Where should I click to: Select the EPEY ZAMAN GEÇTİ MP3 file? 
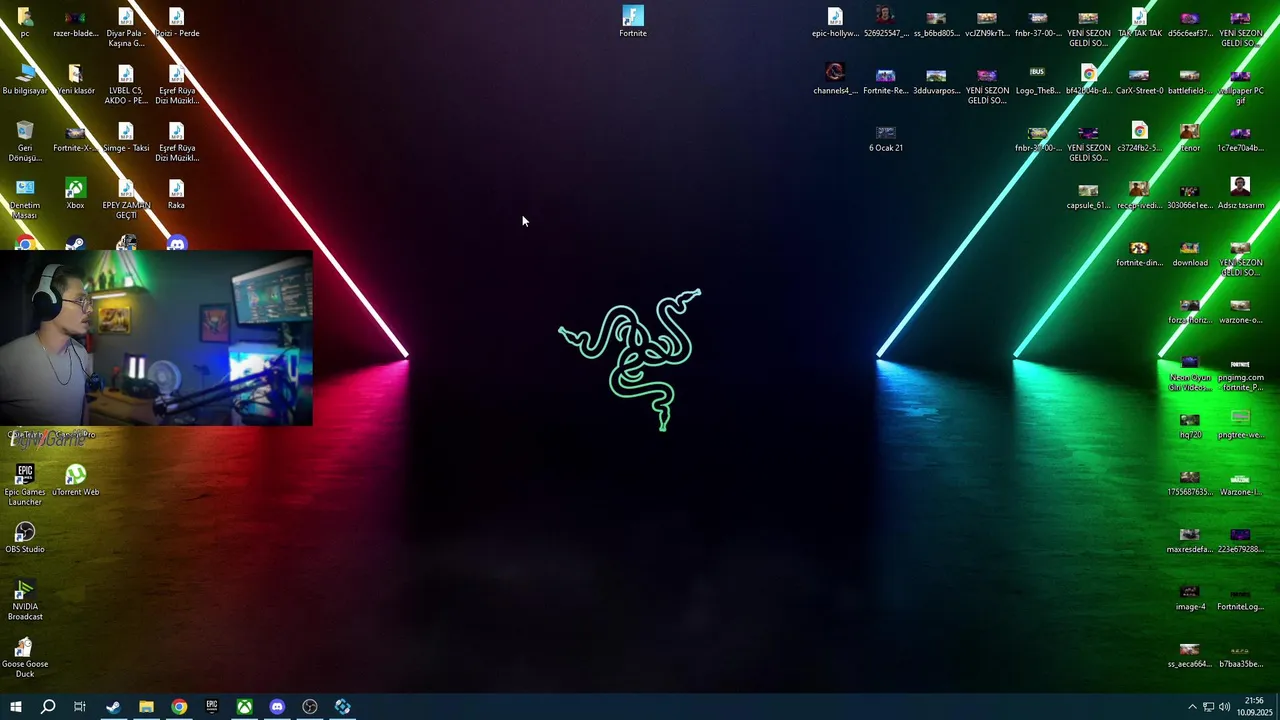(126, 200)
